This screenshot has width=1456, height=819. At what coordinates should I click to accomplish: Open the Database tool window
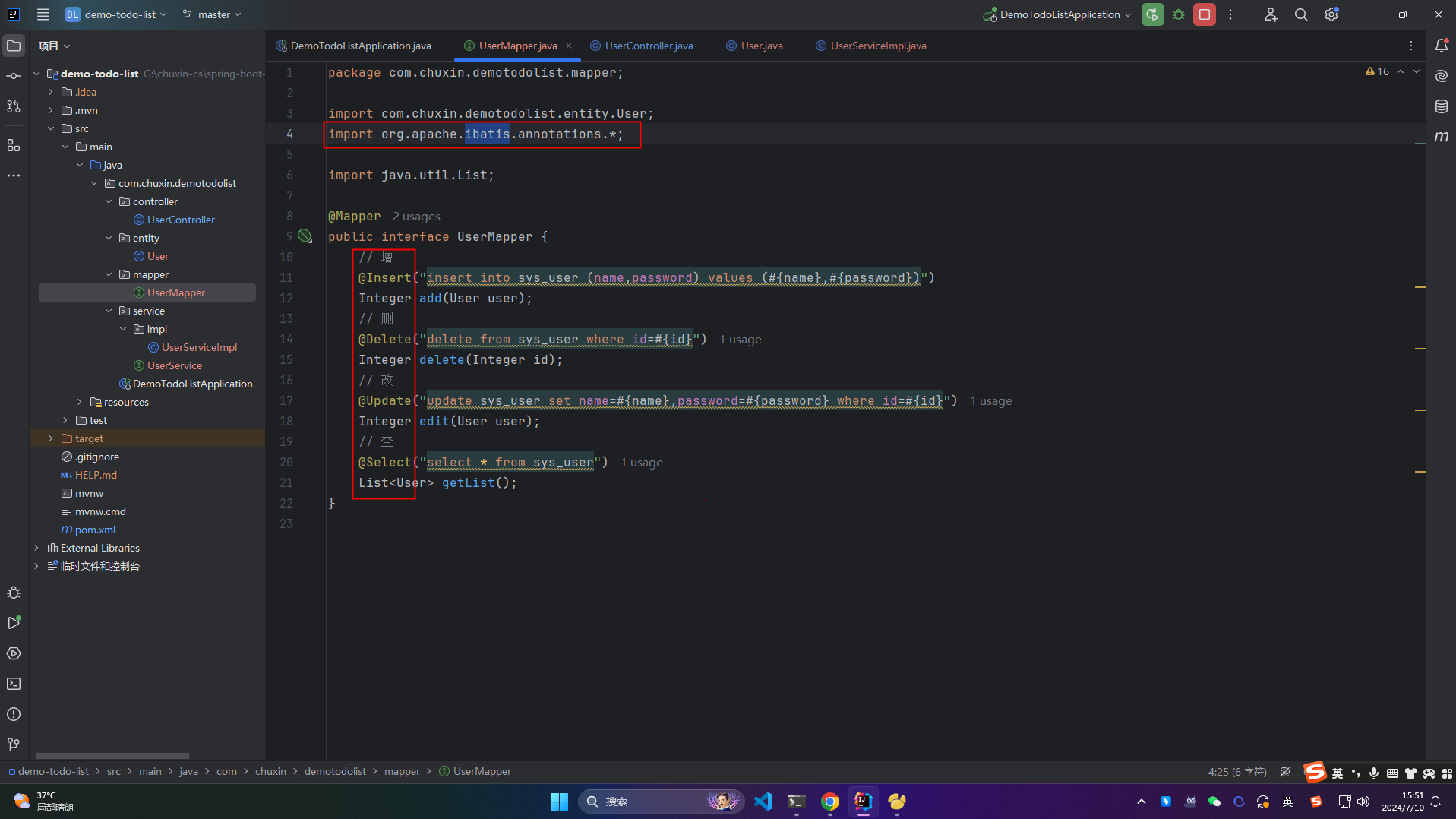1442,106
